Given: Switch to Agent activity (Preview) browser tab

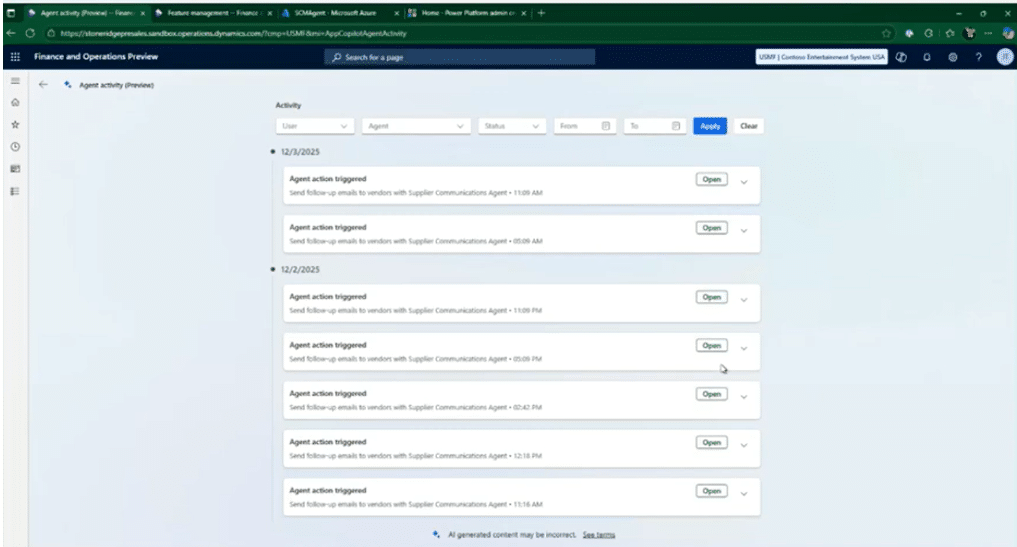Looking at the screenshot, I should point(86,13).
